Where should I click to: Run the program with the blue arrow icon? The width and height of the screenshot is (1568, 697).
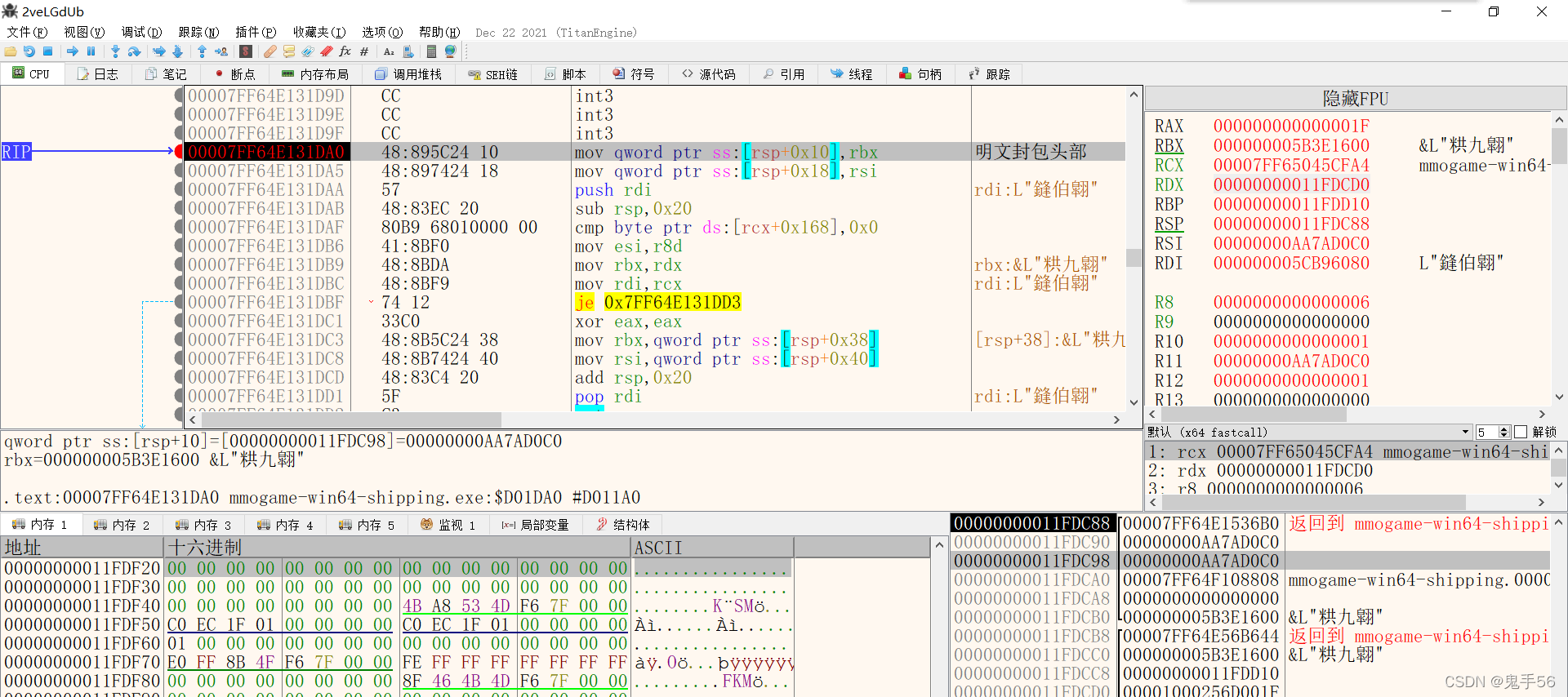(x=73, y=51)
